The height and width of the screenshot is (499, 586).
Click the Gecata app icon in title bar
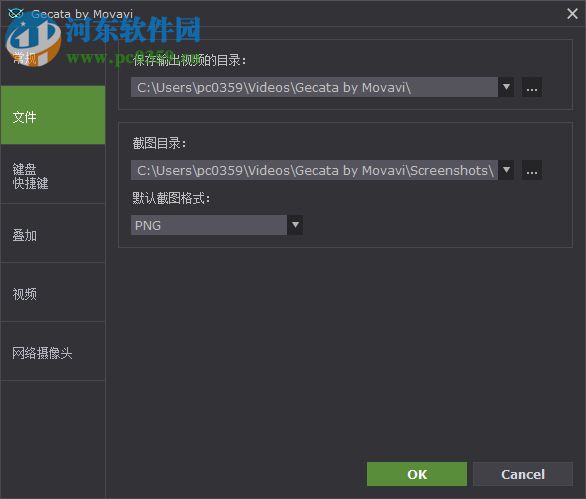16,14
